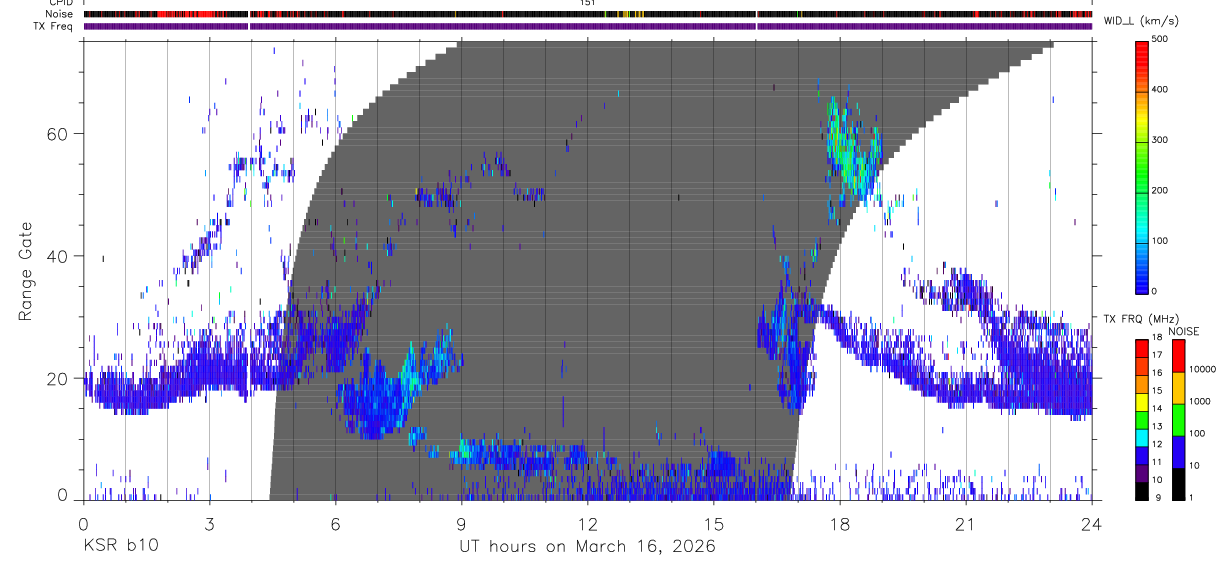
Task: Pick the blue swatch in the NOISE legend
Action: [x=1178, y=451]
